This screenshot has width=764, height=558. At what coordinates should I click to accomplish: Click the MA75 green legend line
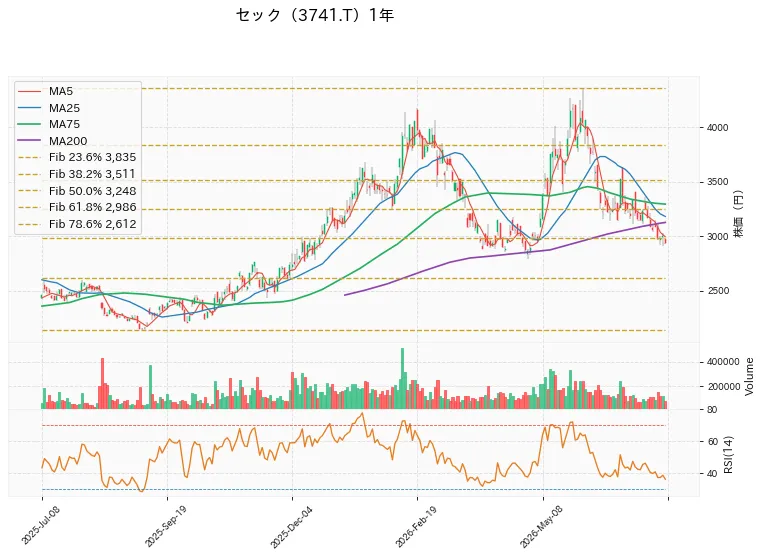pos(29,124)
